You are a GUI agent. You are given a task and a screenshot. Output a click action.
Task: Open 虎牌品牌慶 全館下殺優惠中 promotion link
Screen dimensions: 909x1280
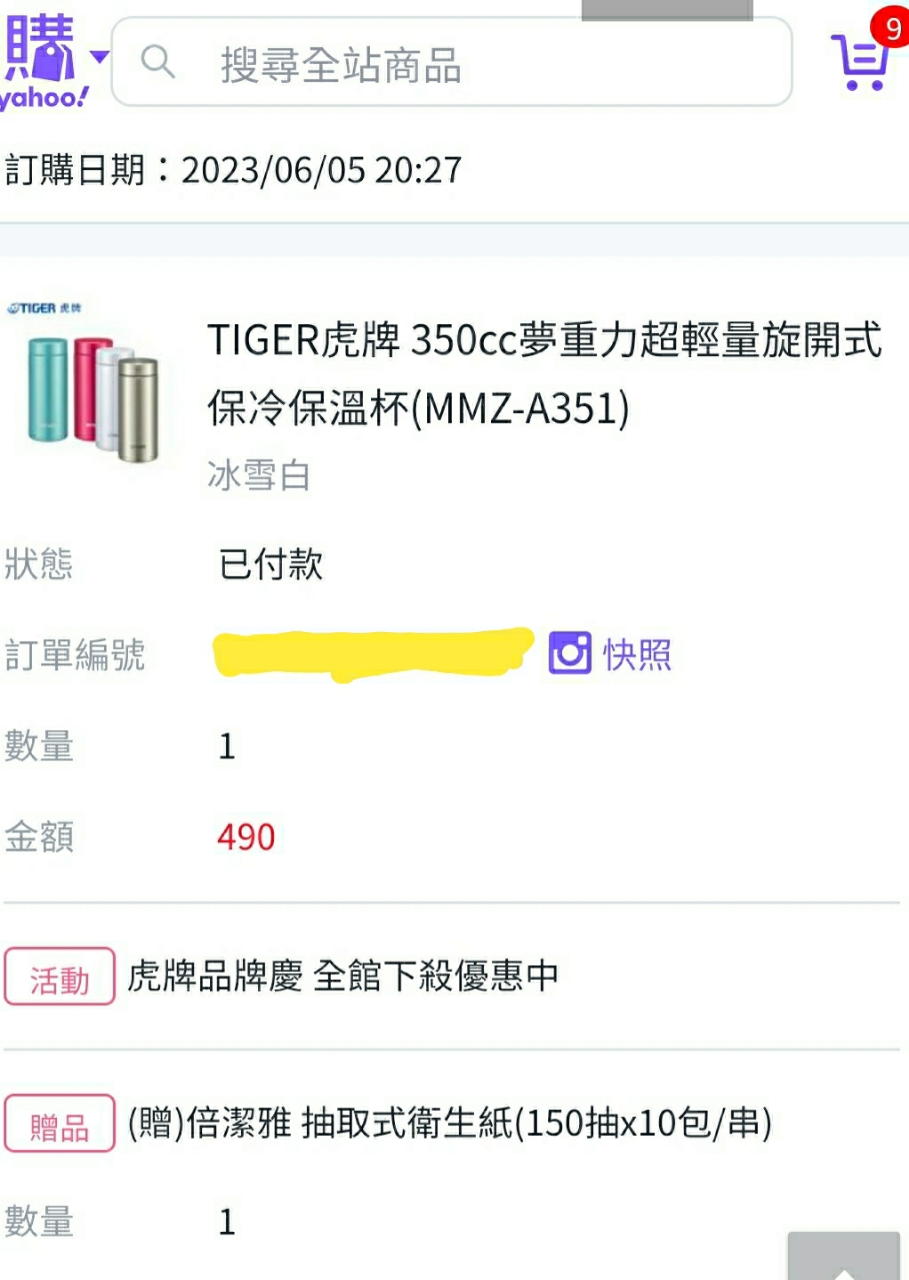[342, 976]
